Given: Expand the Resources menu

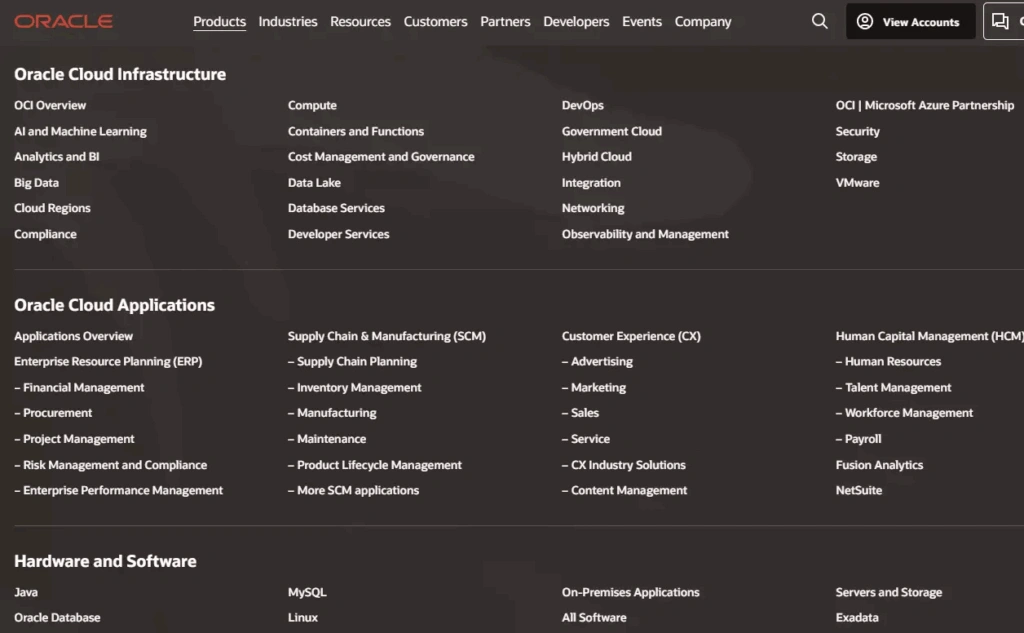Looking at the screenshot, I should [x=360, y=21].
